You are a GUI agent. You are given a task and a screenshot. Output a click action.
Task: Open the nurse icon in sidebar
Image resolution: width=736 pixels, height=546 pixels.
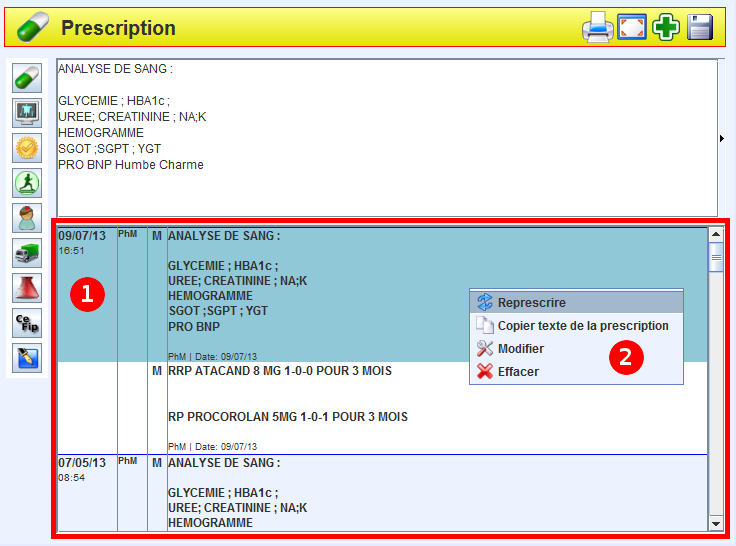(x=26, y=218)
